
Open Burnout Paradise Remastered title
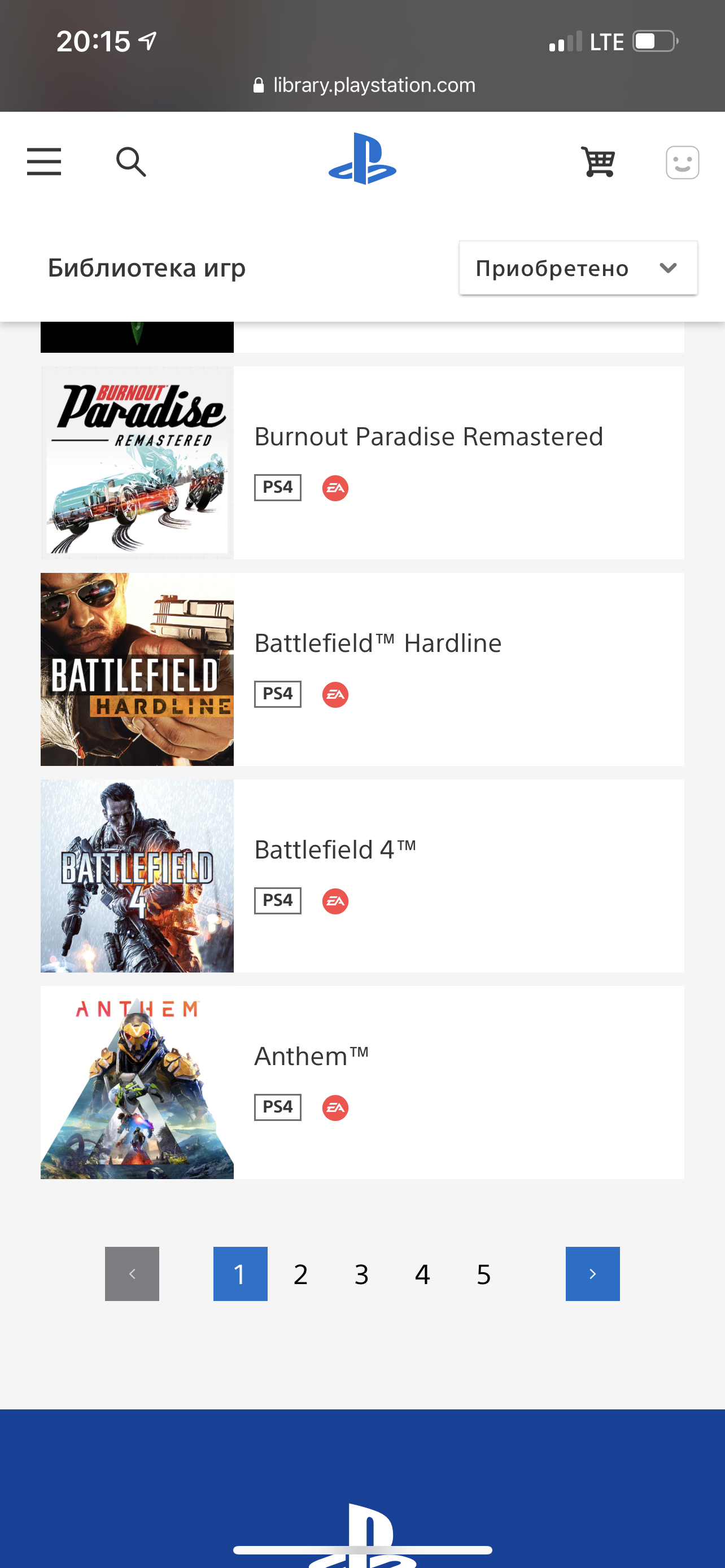[429, 437]
